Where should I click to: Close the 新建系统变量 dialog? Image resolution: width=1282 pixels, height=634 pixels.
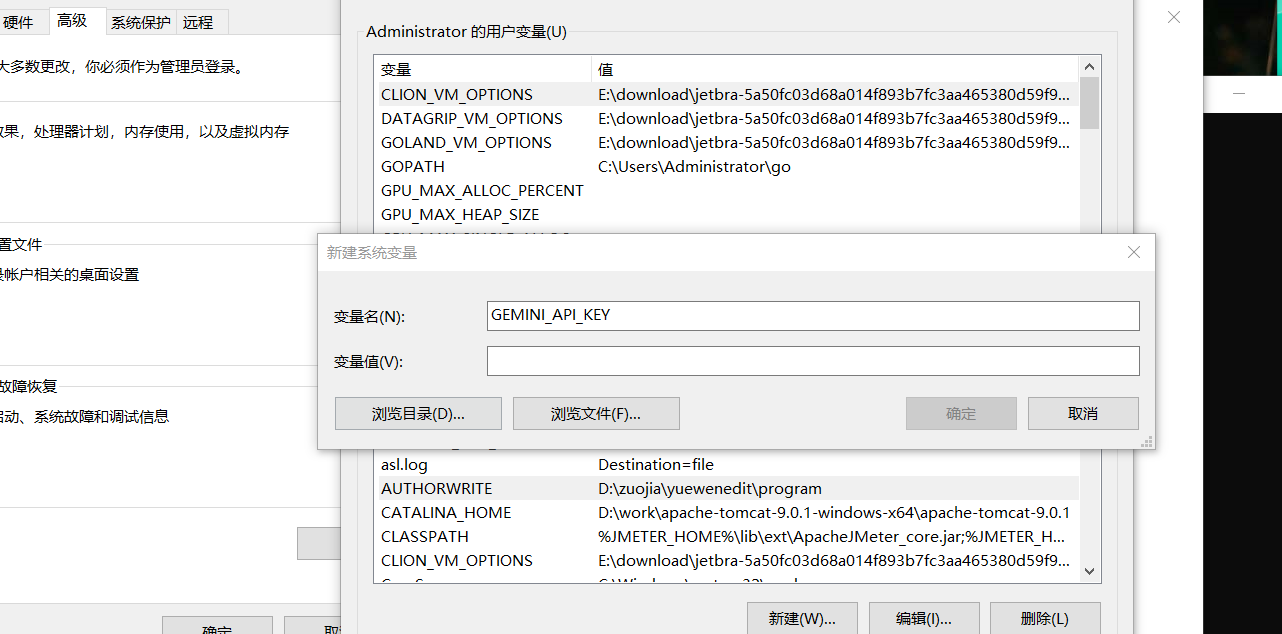click(x=1133, y=252)
